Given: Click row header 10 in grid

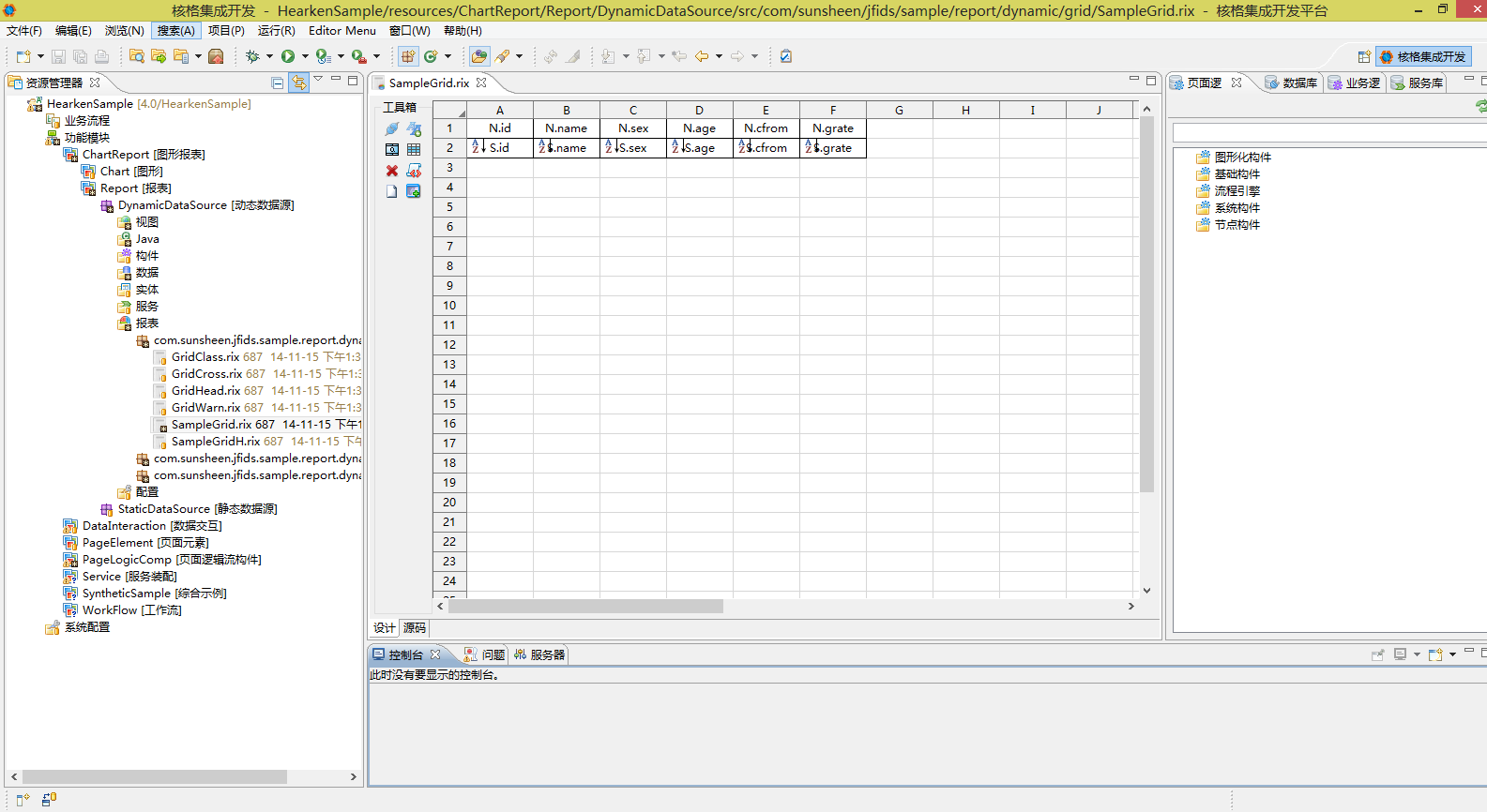Looking at the screenshot, I should [x=449, y=306].
